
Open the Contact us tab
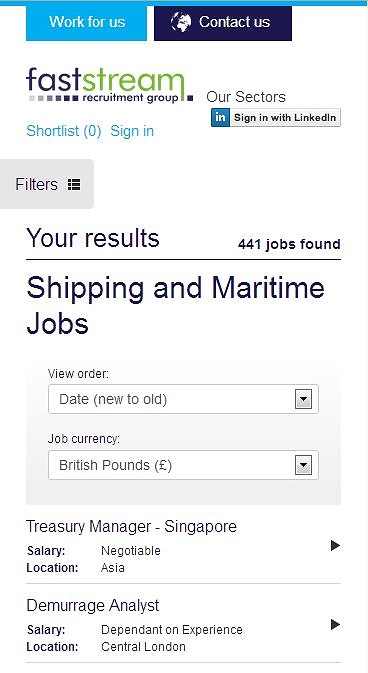(223, 22)
